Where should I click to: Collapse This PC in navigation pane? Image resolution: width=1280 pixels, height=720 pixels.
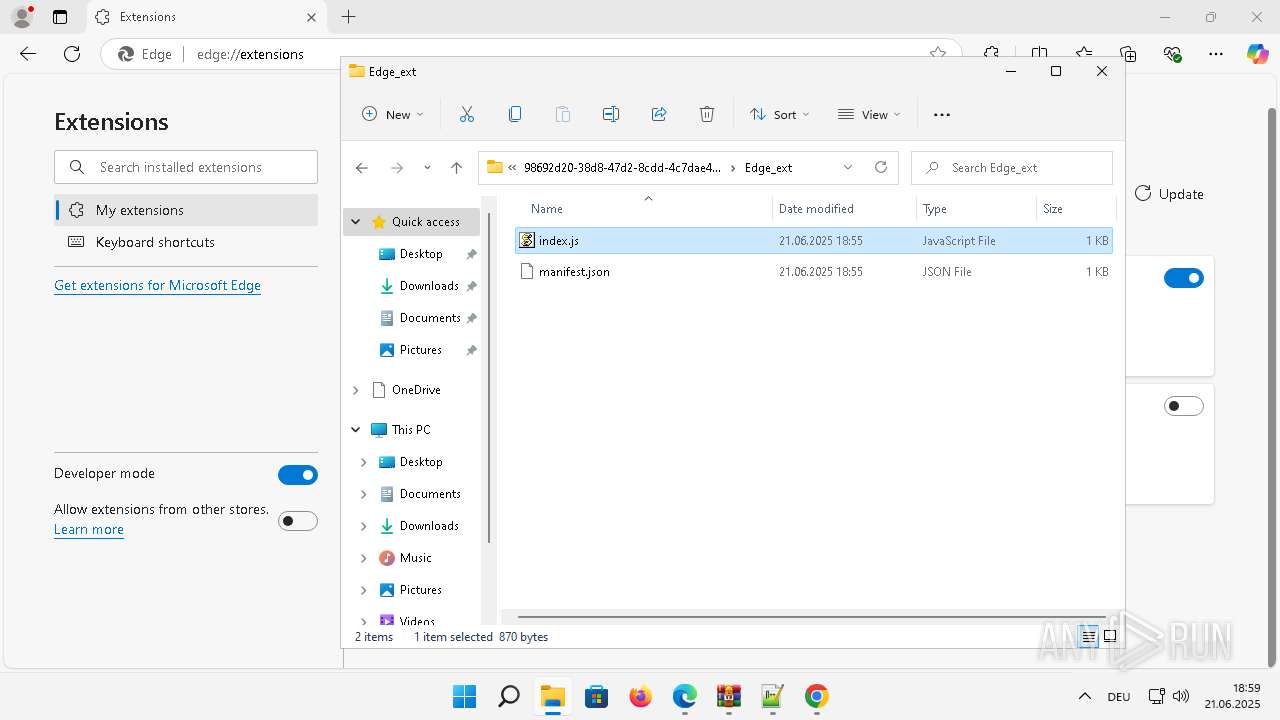pyautogui.click(x=356, y=430)
